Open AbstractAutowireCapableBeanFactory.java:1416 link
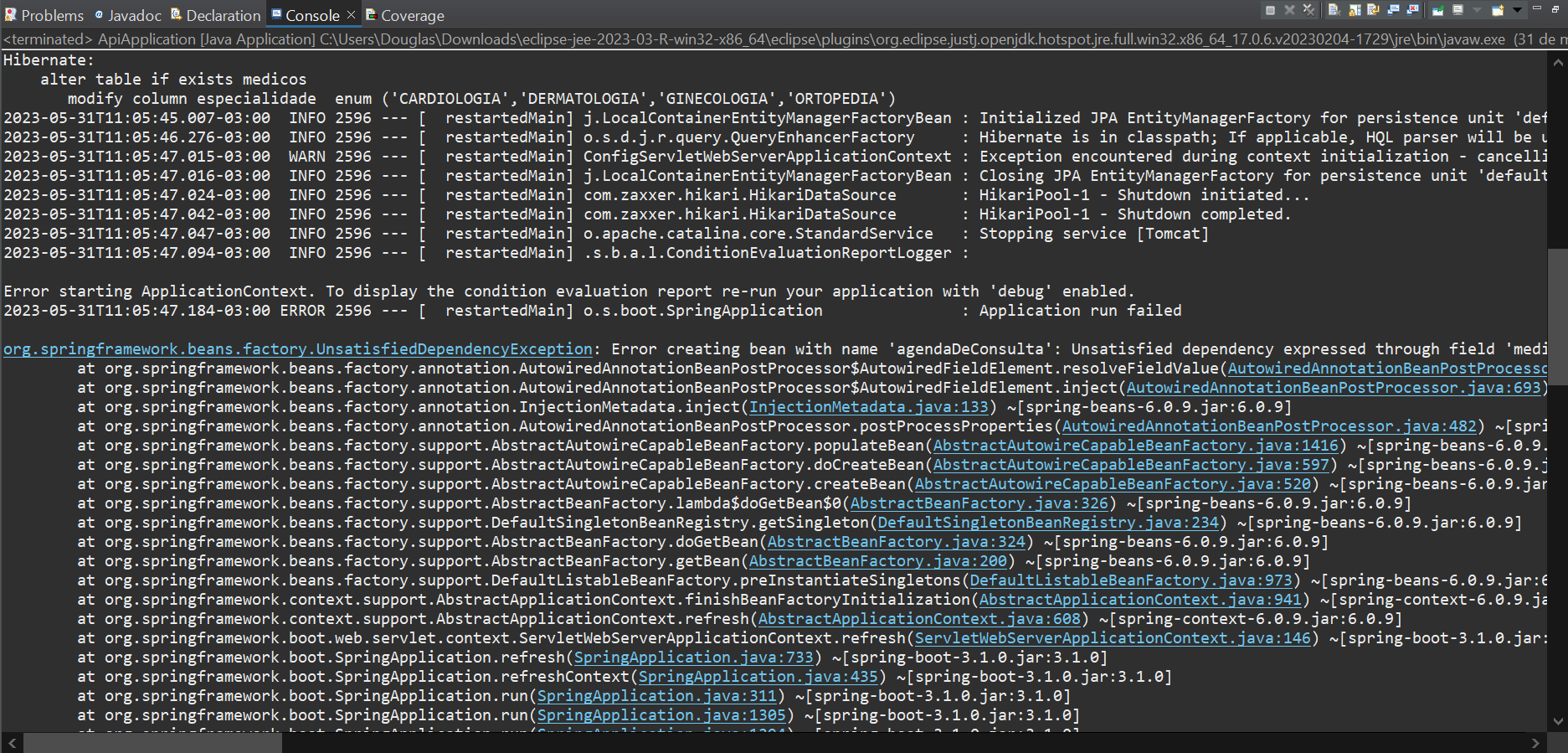 pos(1136,446)
